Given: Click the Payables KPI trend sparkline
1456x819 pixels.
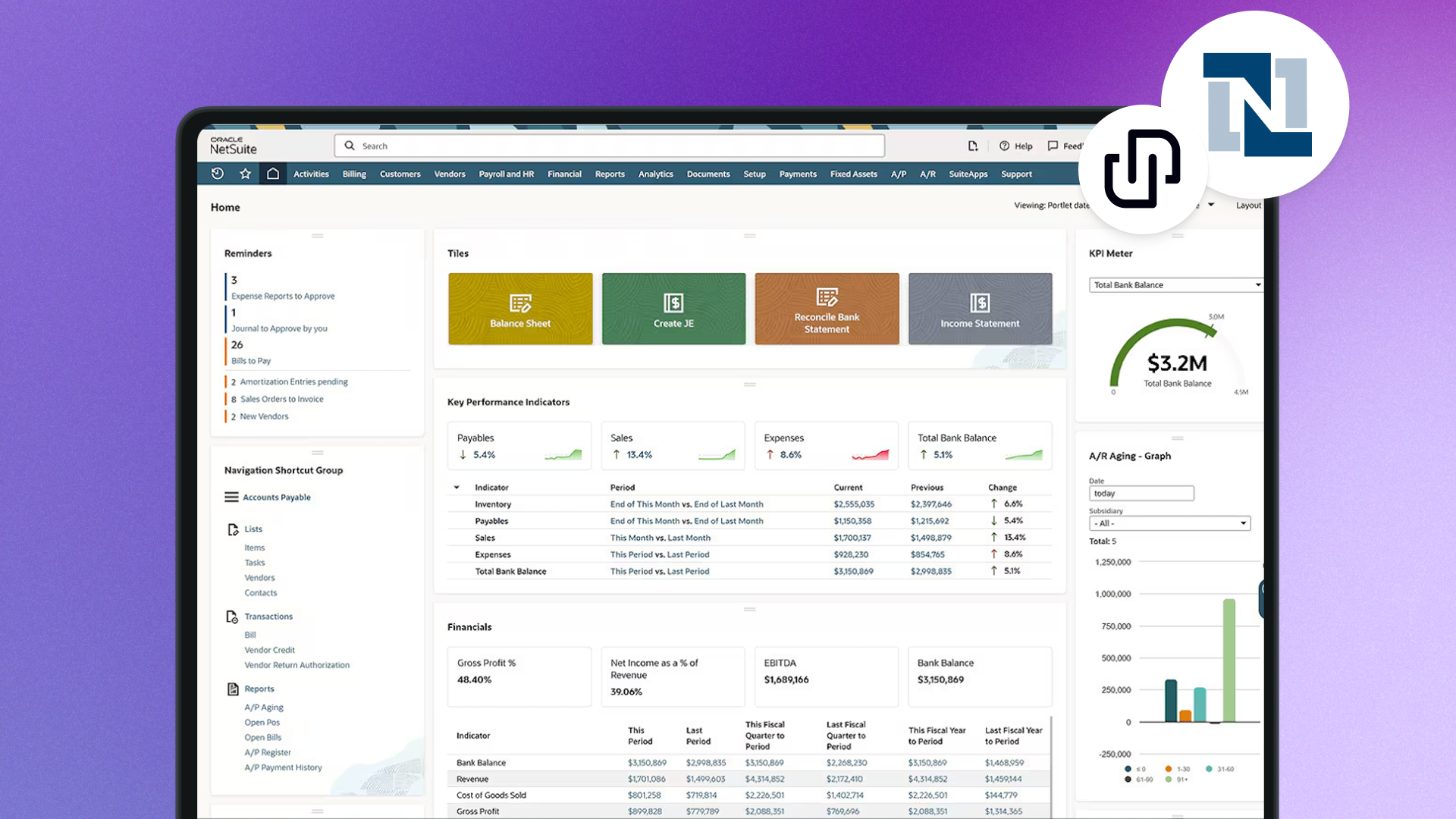Looking at the screenshot, I should 563,455.
